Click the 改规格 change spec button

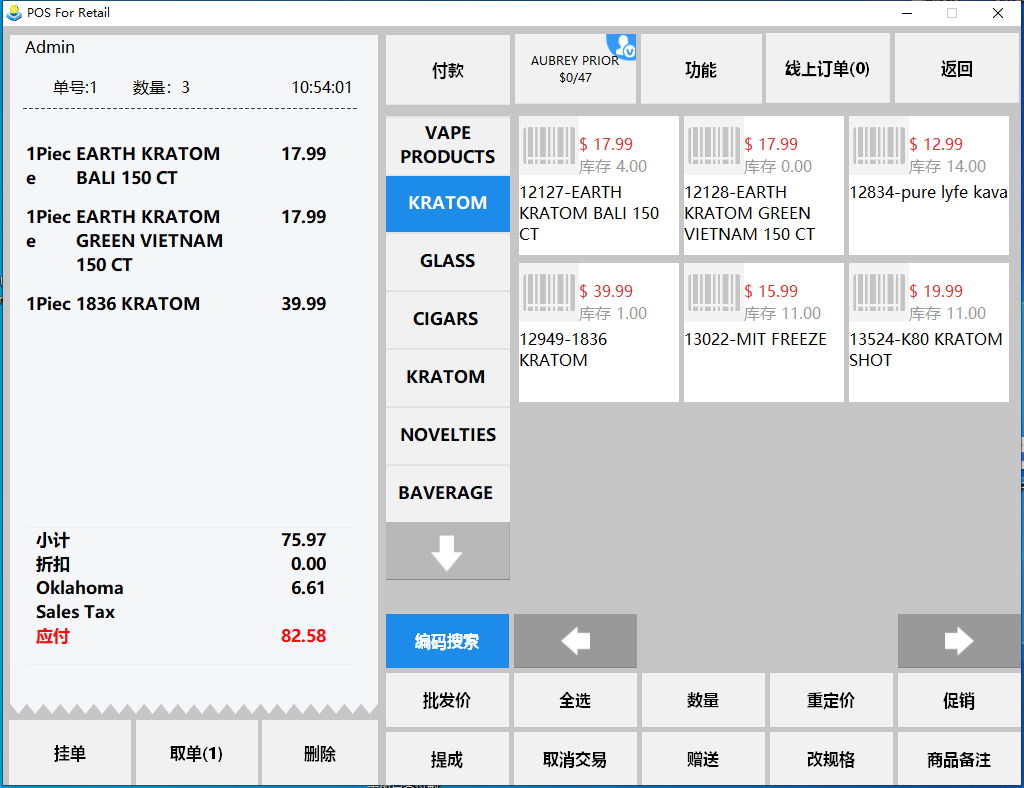[831, 759]
